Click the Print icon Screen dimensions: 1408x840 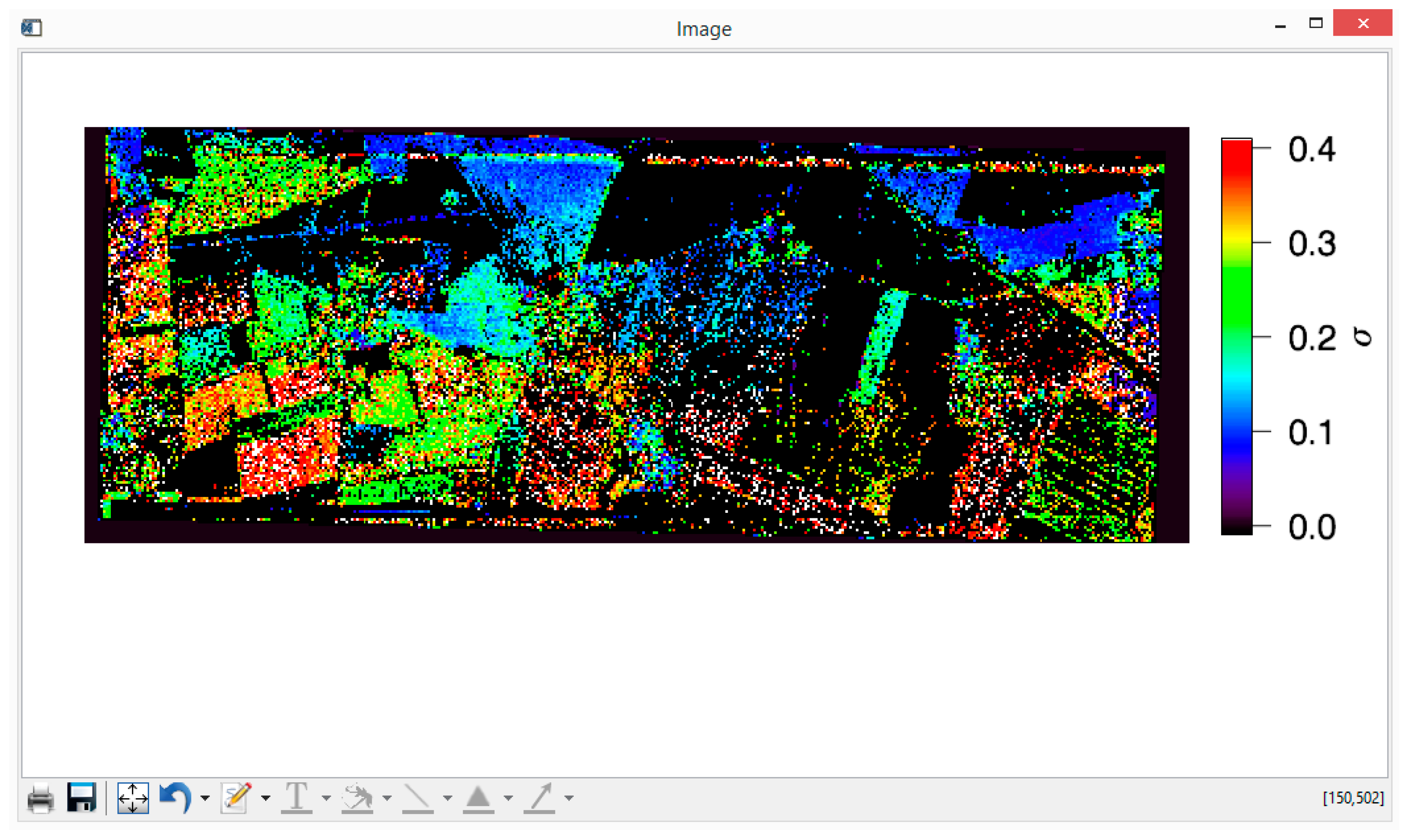click(x=40, y=799)
